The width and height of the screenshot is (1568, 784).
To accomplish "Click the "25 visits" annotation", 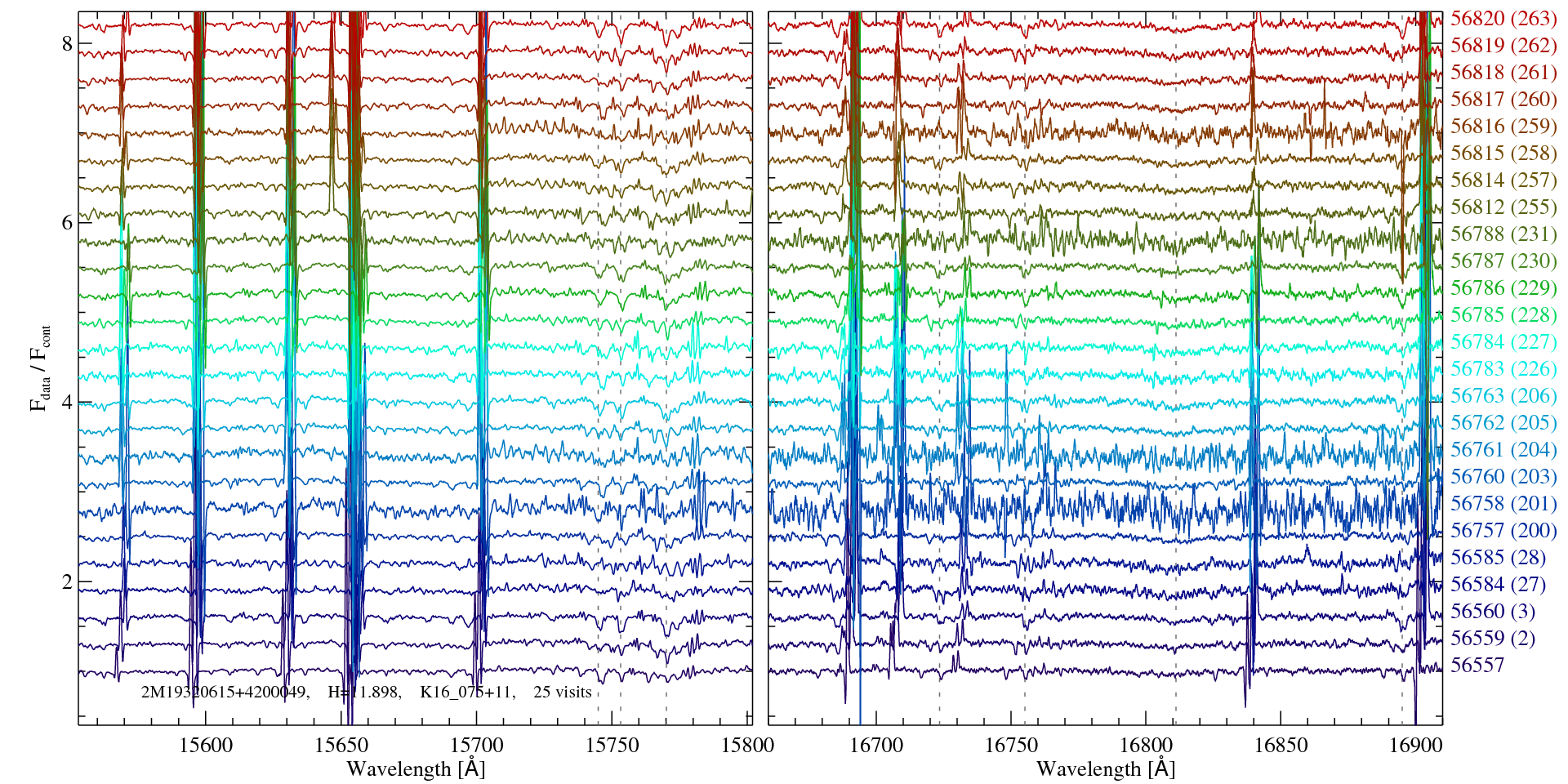I will tap(563, 693).
